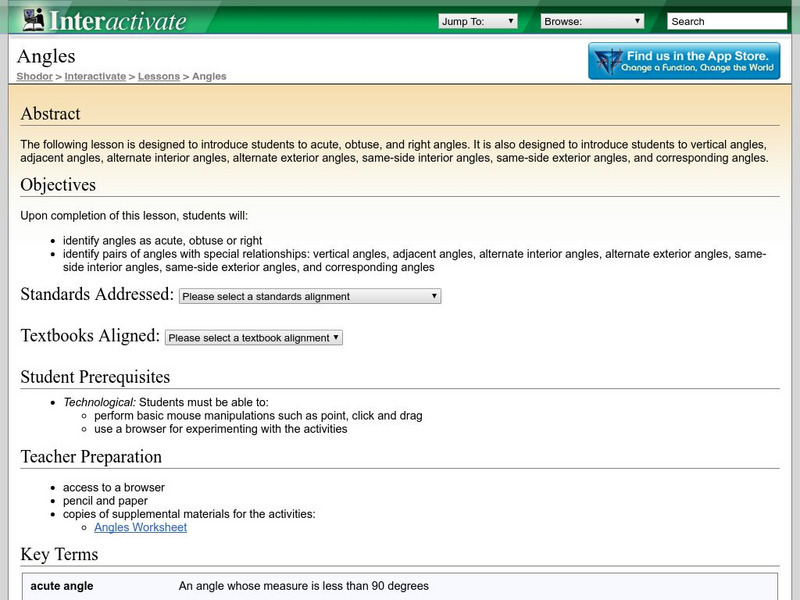The height and width of the screenshot is (600, 800).
Task: Click the Teacher Preparation heading
Action: point(91,457)
